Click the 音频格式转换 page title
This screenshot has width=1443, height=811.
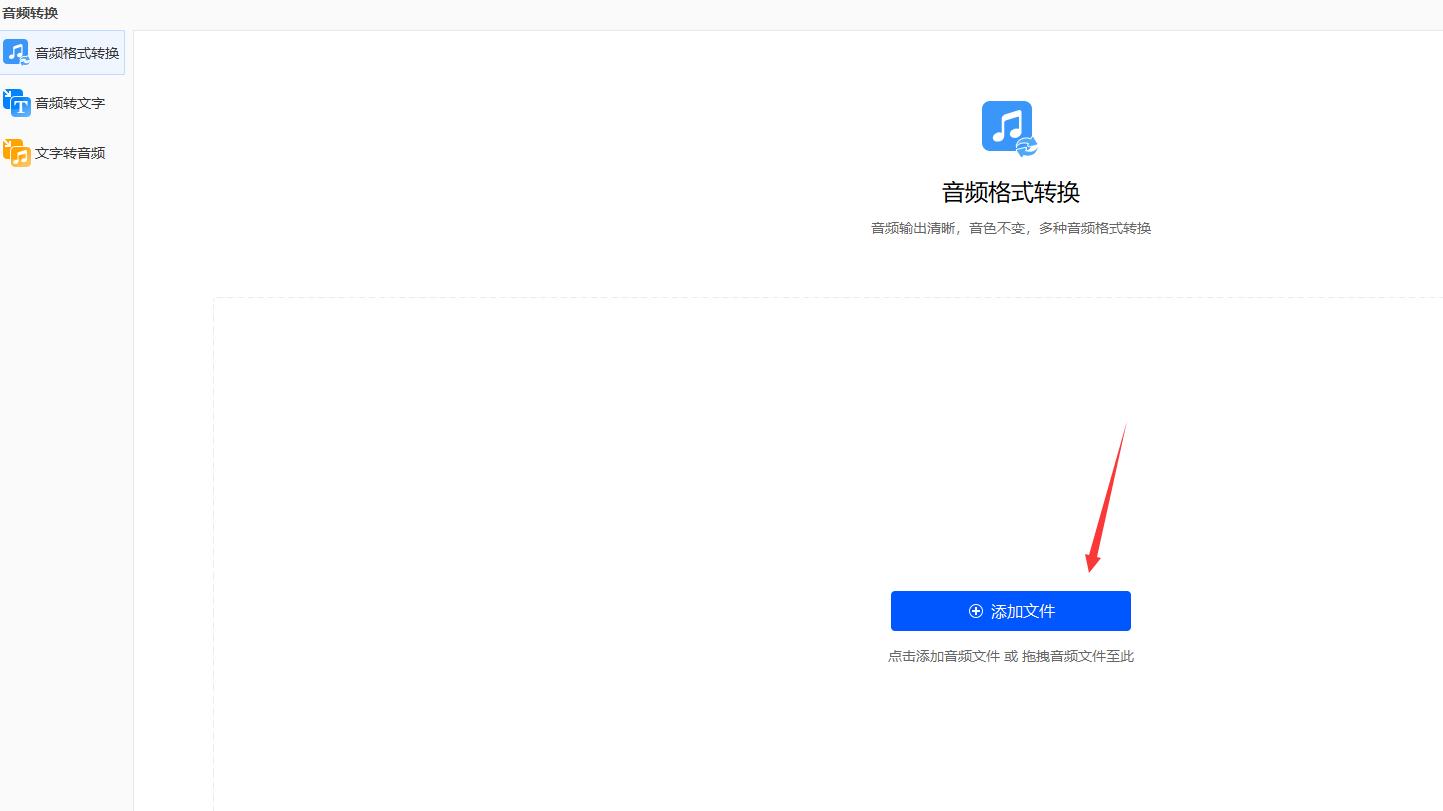coord(1009,191)
